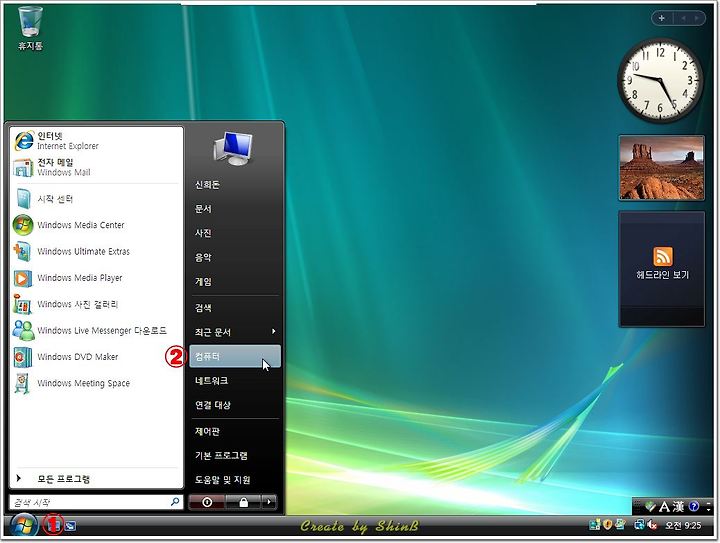Click the analog clock gadget

(660, 80)
